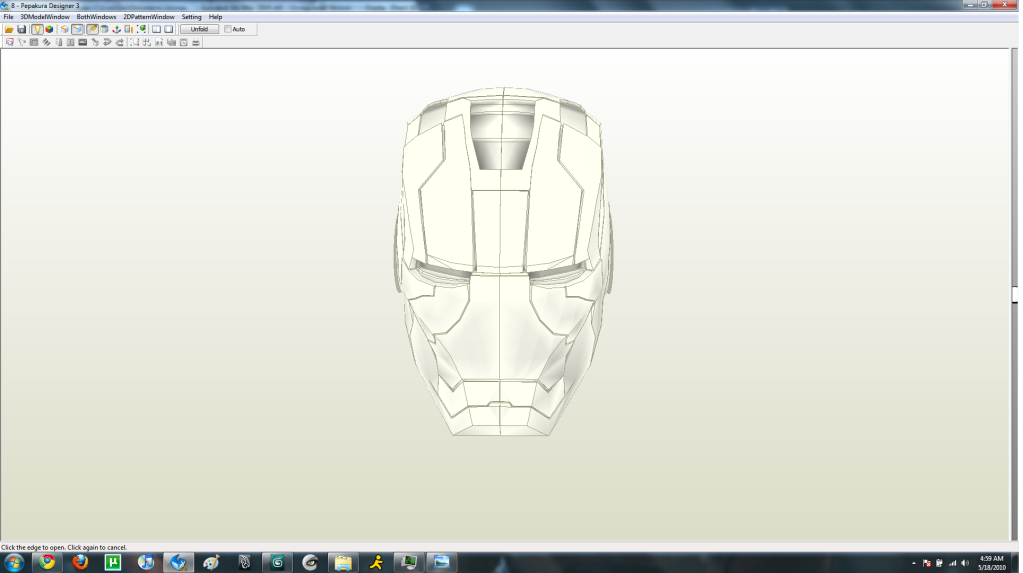Enable the Auto checkbox
The height and width of the screenshot is (573, 1023).
tap(228, 29)
